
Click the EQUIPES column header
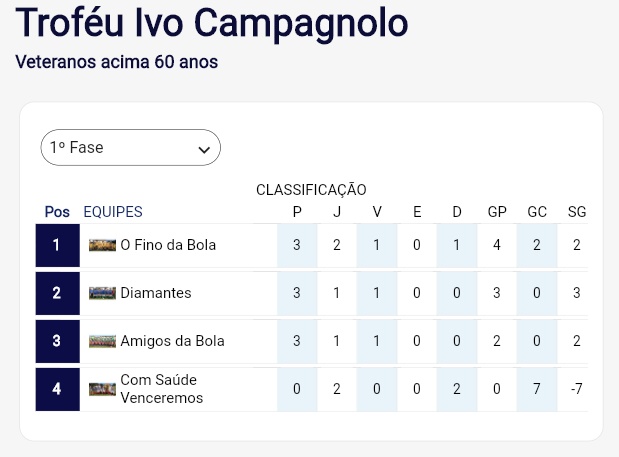[x=113, y=212]
